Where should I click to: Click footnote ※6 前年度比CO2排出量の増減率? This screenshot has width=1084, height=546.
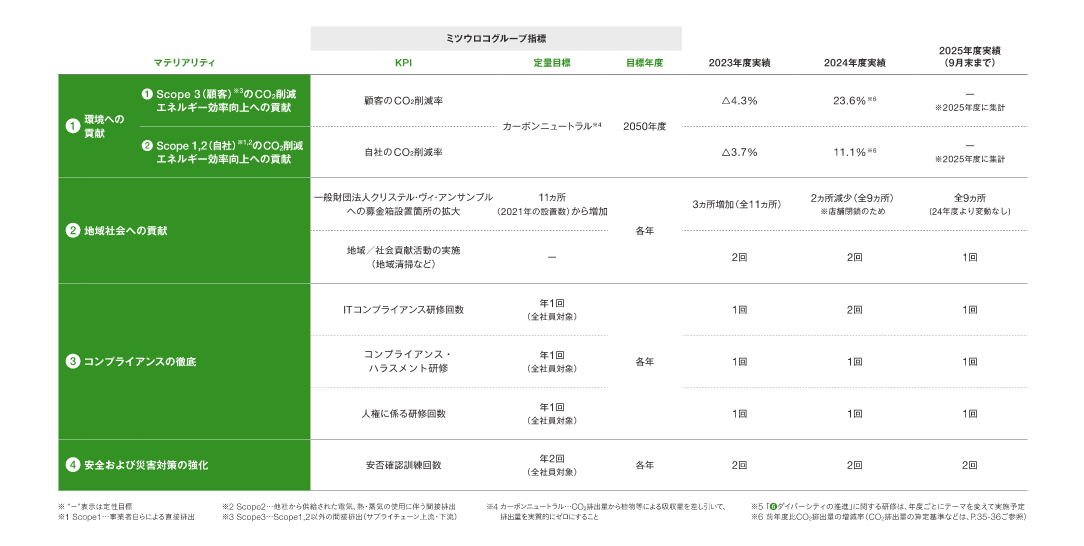coord(888,517)
